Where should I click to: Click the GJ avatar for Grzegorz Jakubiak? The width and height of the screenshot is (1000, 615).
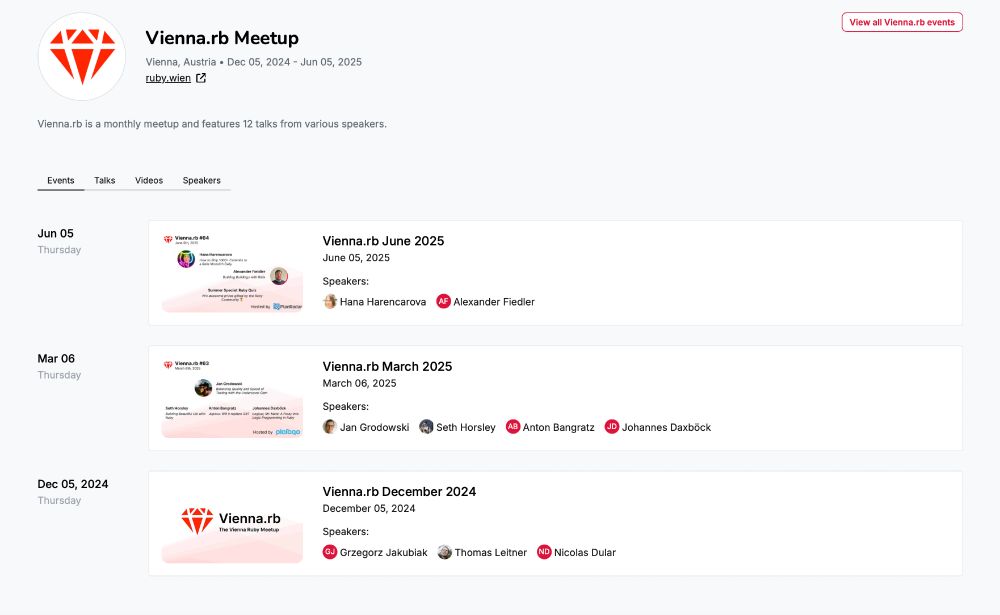coord(330,552)
